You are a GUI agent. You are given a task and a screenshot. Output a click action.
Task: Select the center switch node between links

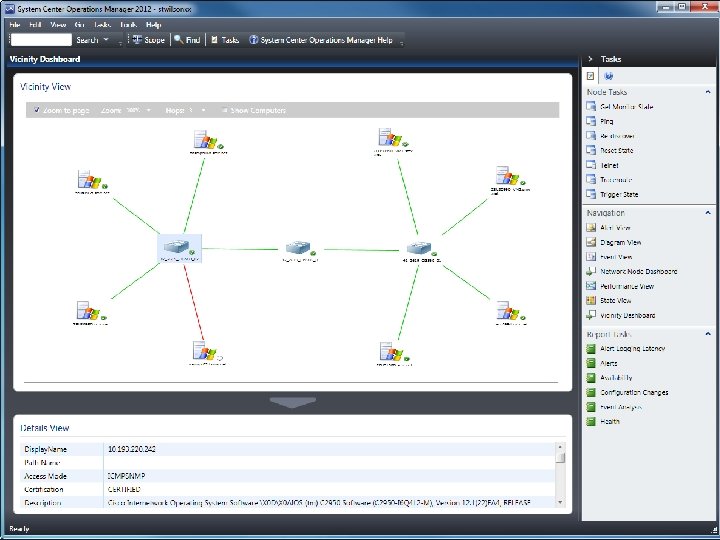300,250
